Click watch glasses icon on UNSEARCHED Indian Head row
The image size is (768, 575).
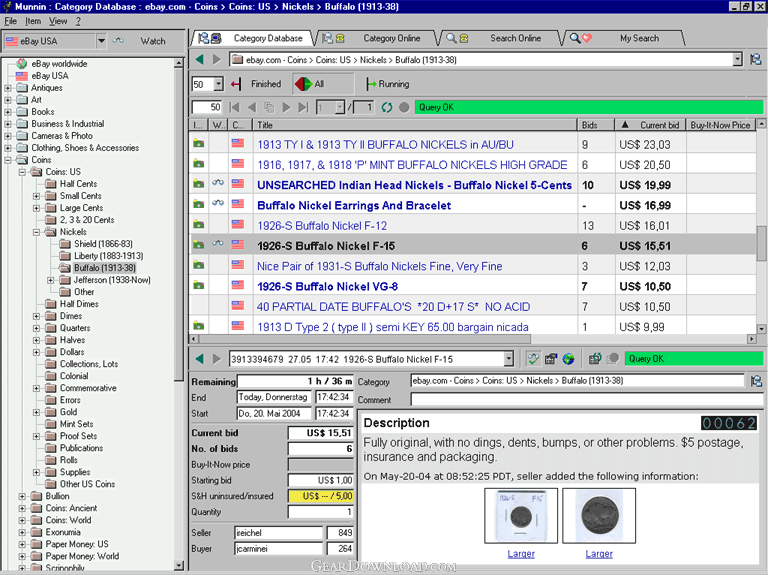coord(218,183)
